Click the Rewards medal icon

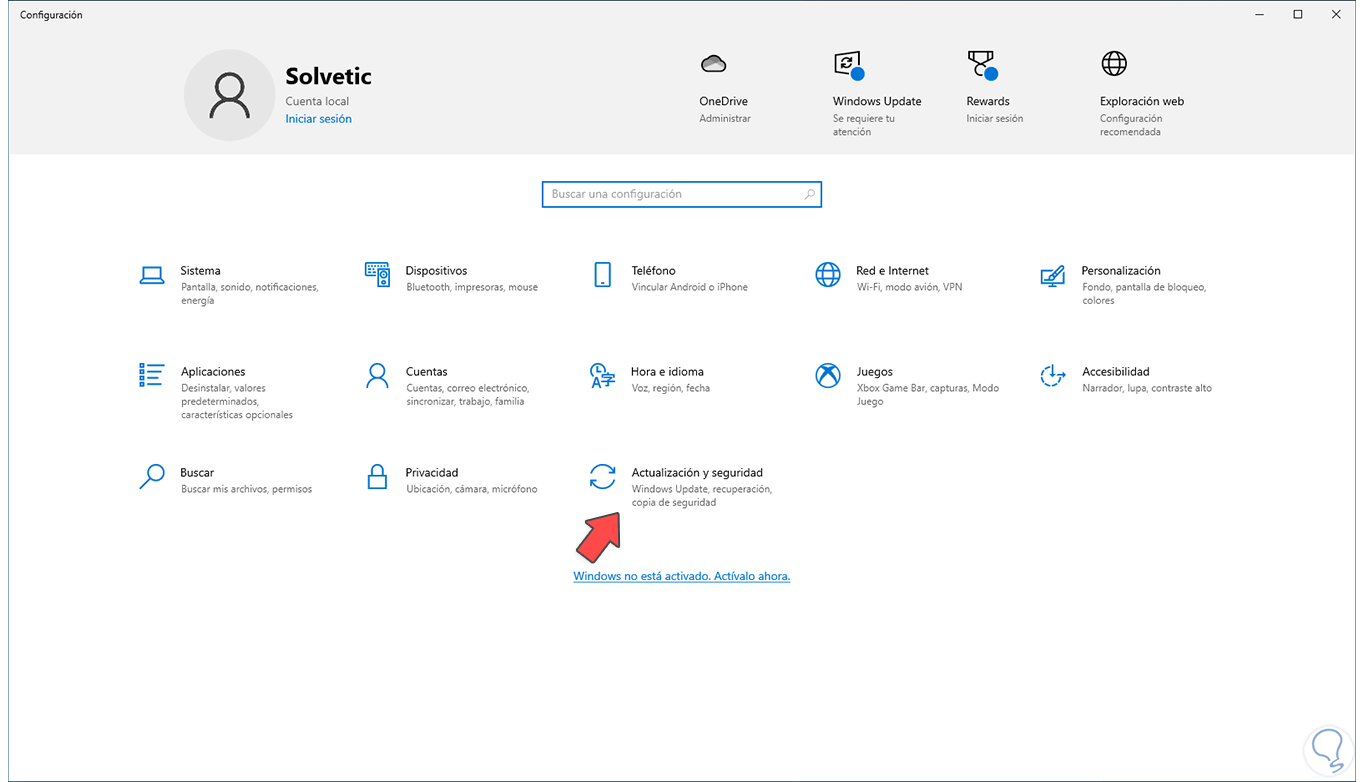982,66
